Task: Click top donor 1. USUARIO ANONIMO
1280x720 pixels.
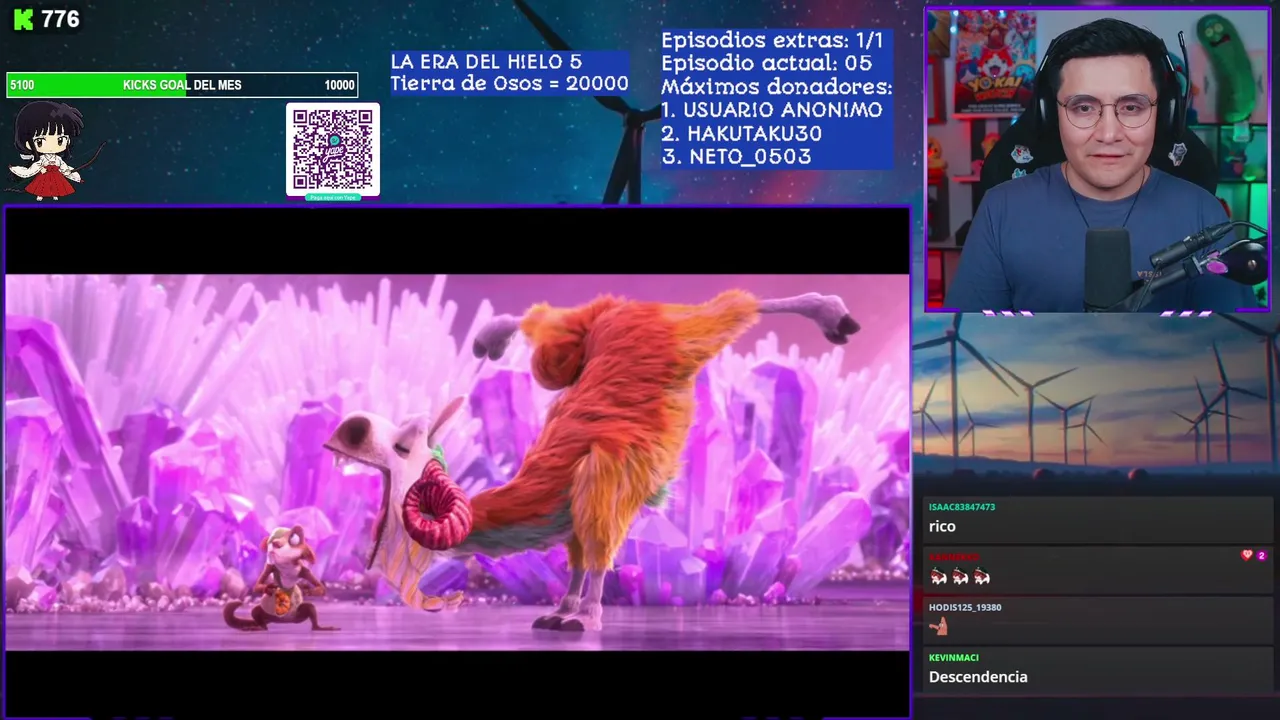Action: coord(772,110)
